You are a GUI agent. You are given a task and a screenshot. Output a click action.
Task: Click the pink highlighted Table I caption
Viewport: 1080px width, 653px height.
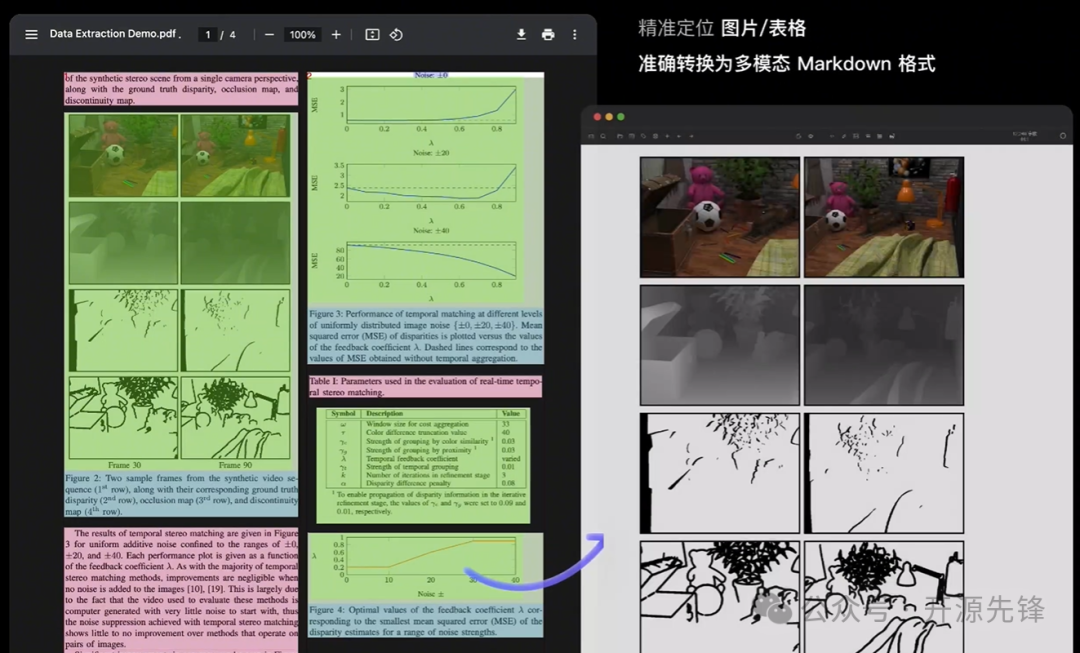[426, 387]
